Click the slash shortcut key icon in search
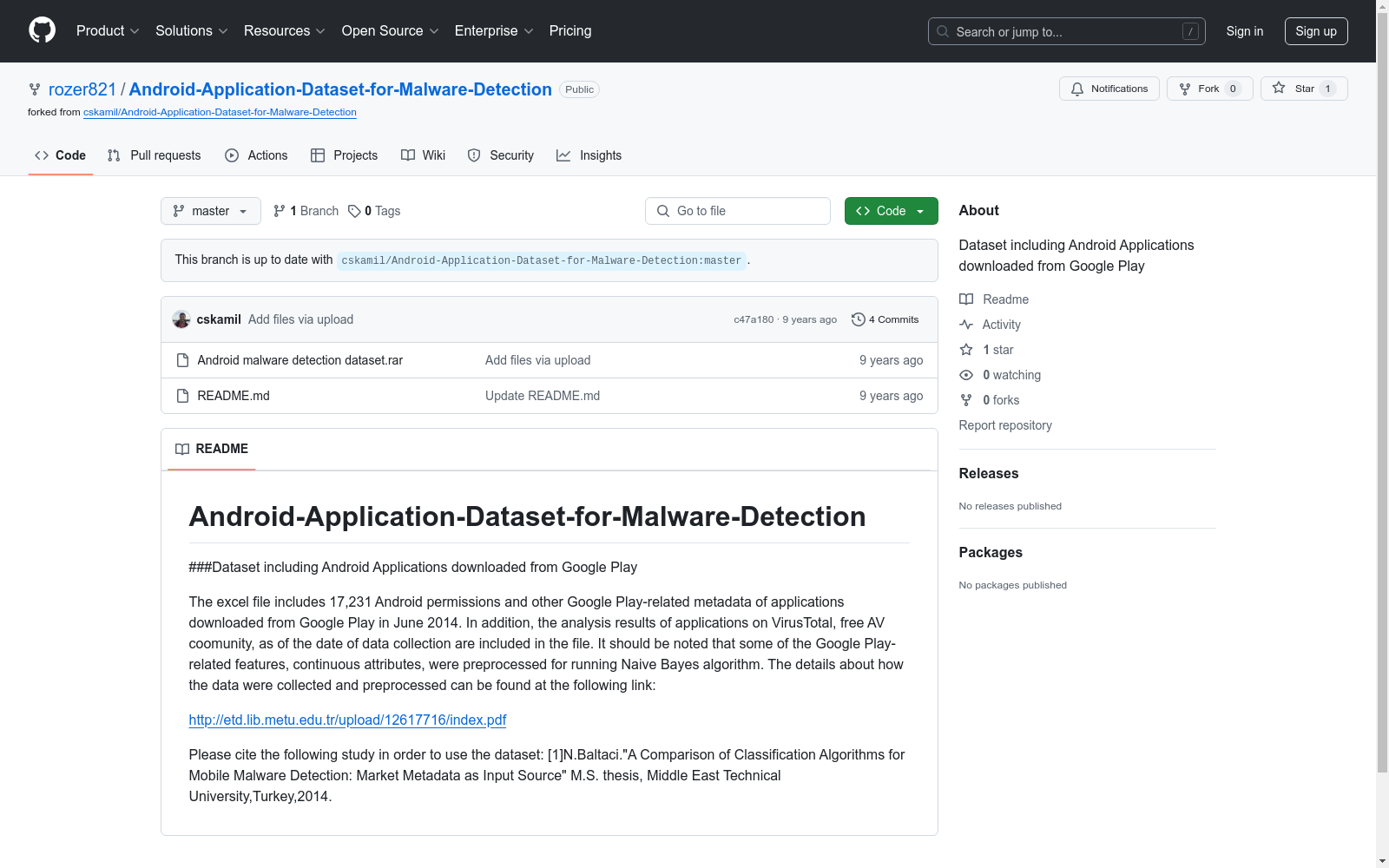The image size is (1389, 868). pos(1190,31)
